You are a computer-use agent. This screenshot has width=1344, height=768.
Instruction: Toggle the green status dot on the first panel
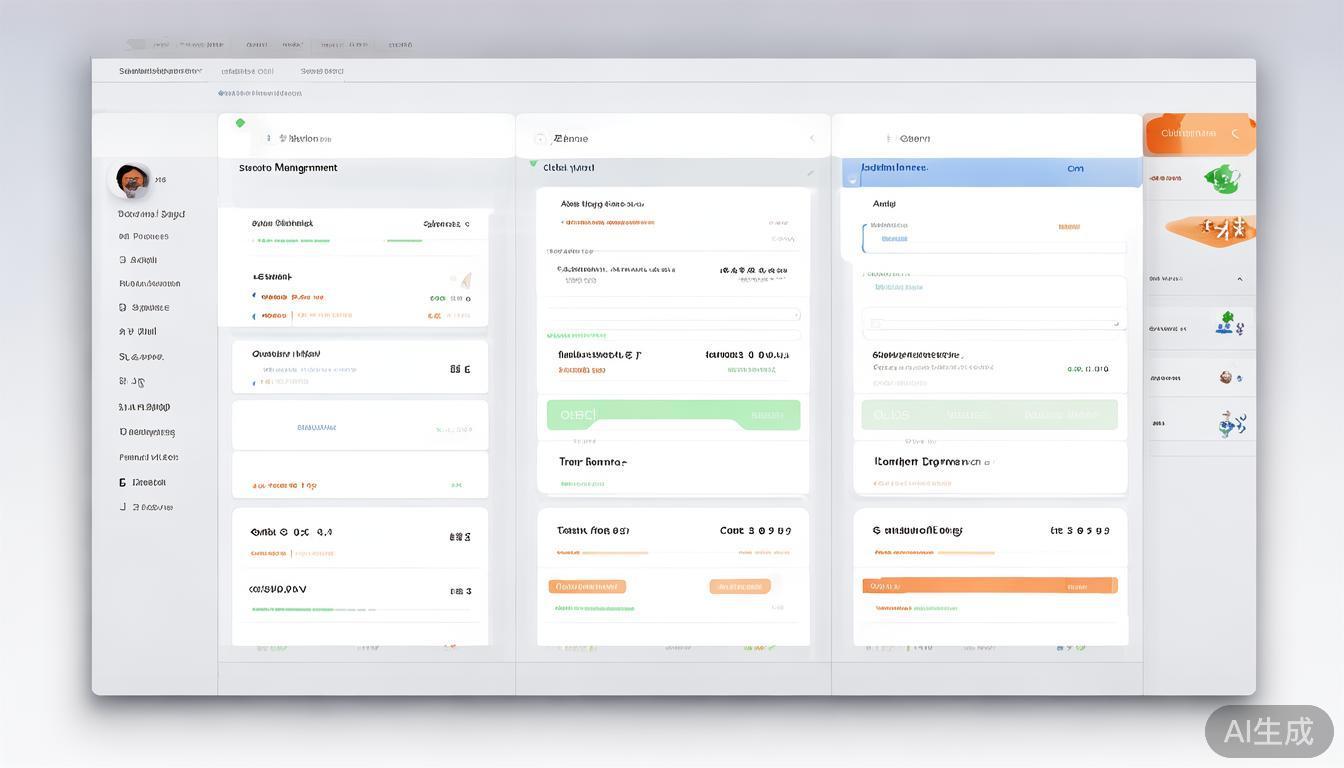(240, 121)
